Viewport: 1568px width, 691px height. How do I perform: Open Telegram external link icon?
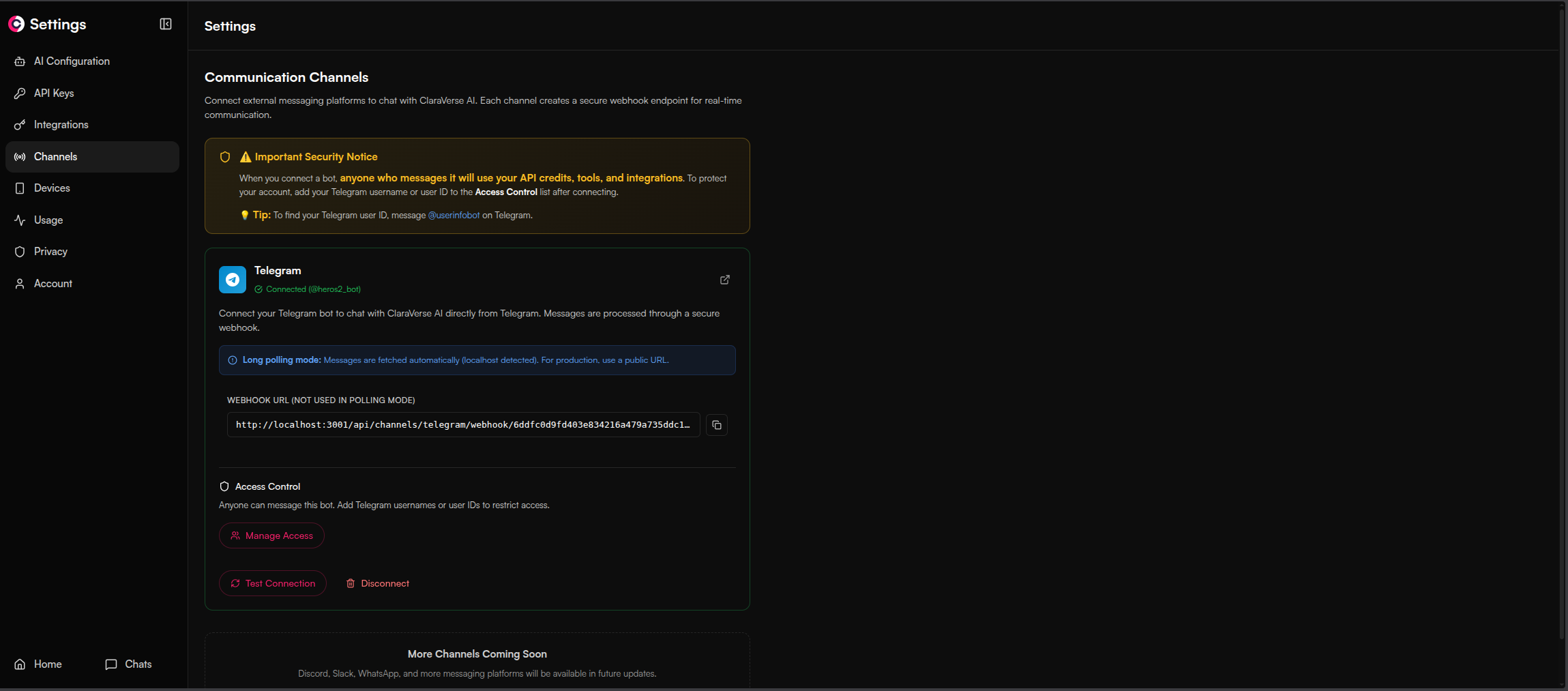(x=725, y=280)
